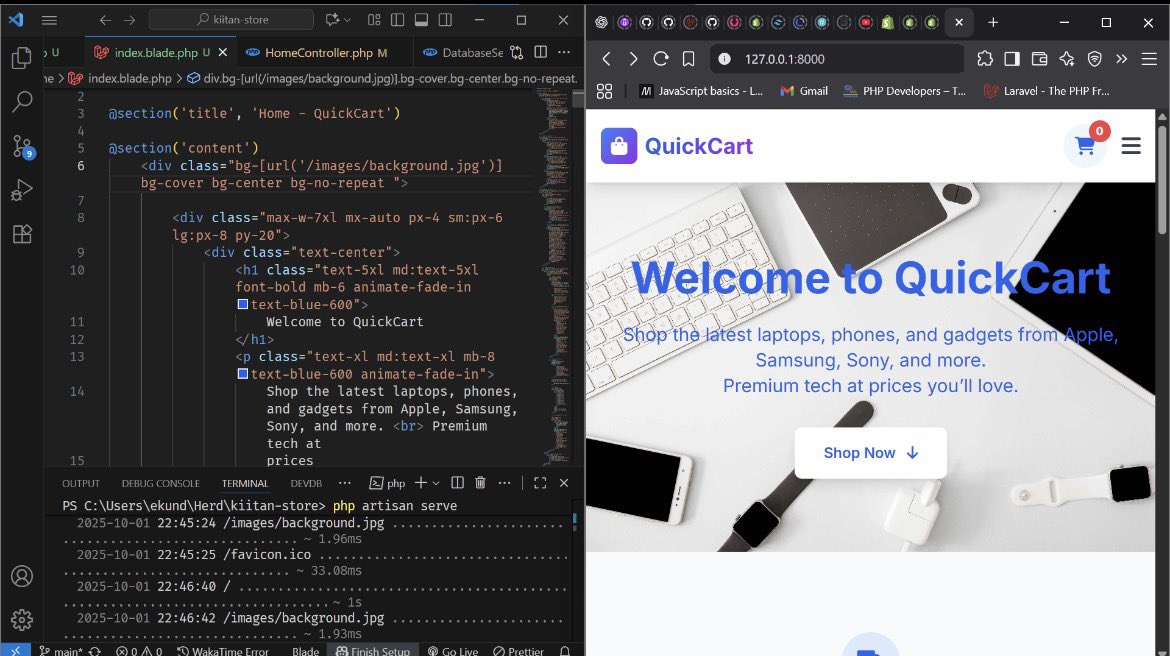Open the Manage gear menu in VS Code
The image size is (1170, 656).
click(x=22, y=619)
